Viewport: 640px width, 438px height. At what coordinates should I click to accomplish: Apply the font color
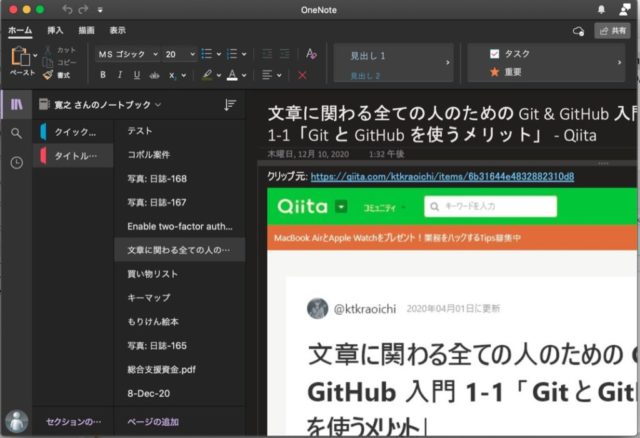[232, 75]
